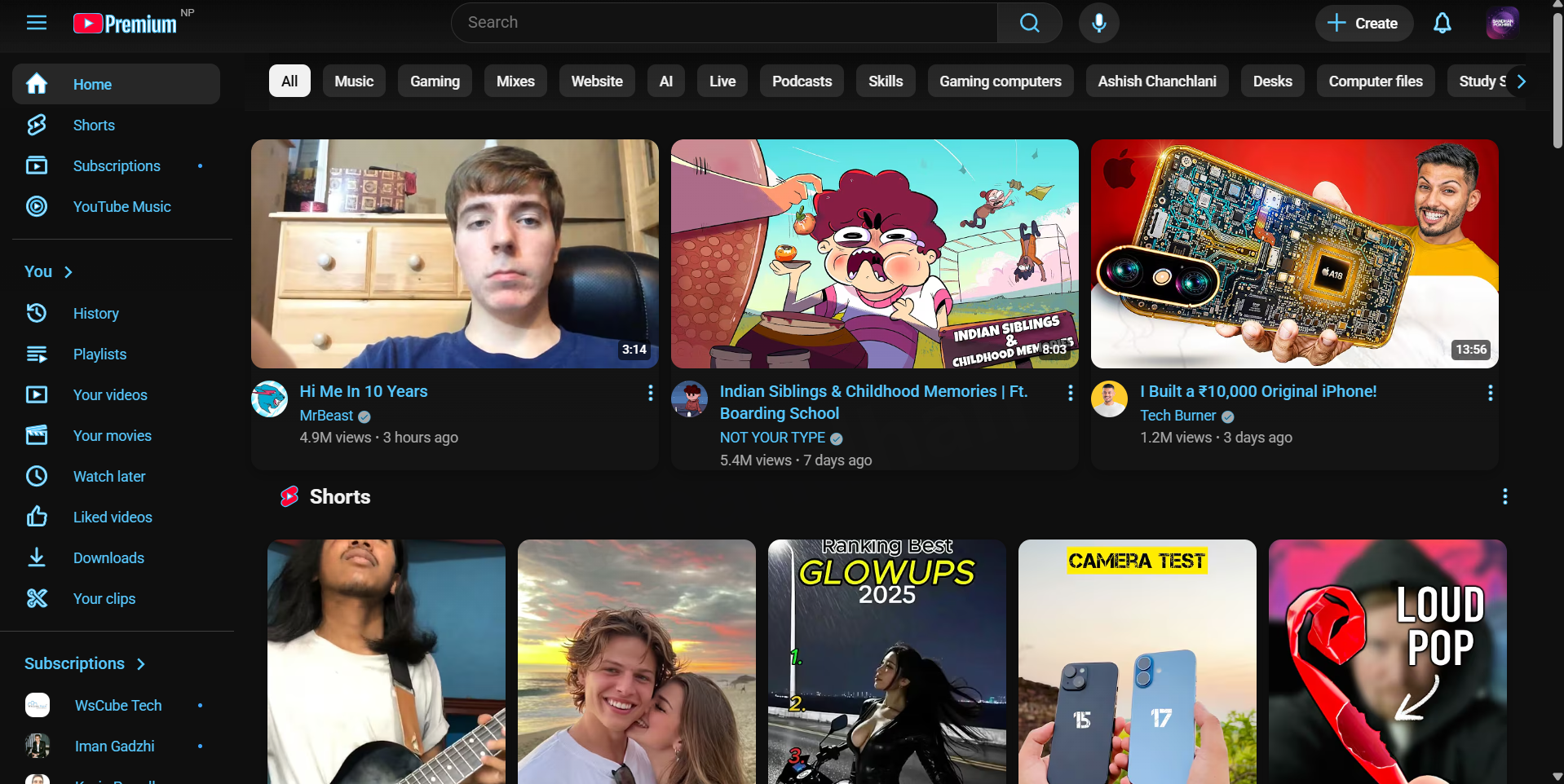Open I Built a ₹10,000 Original iPhone title

coord(1258,391)
